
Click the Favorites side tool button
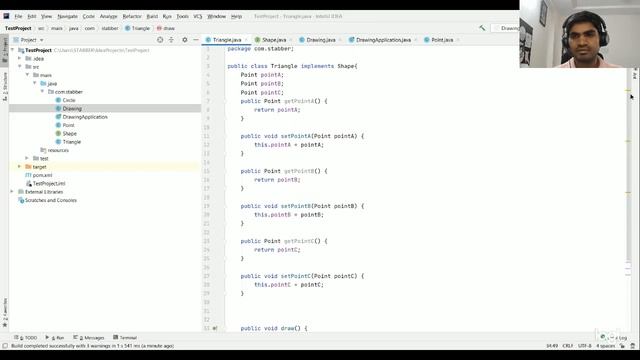click(4, 312)
